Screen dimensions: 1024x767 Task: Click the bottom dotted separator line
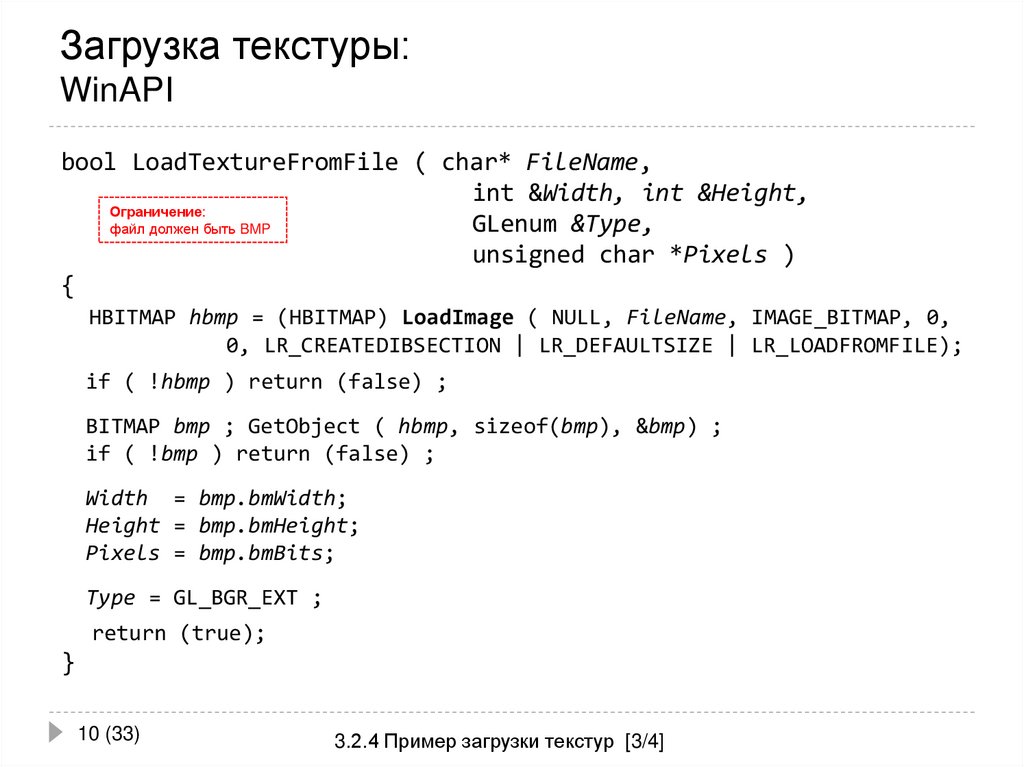(512, 707)
